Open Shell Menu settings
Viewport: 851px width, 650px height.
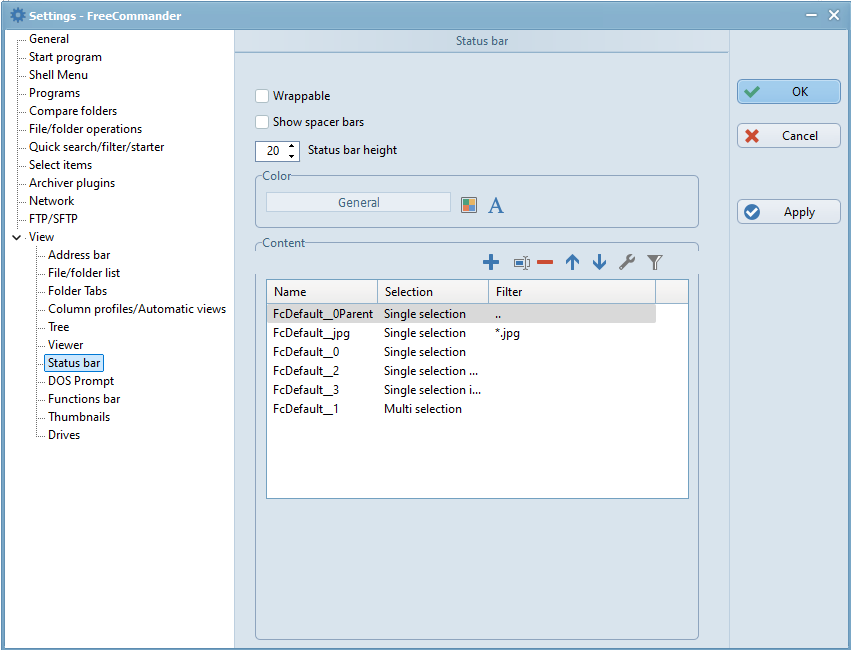[x=58, y=75]
